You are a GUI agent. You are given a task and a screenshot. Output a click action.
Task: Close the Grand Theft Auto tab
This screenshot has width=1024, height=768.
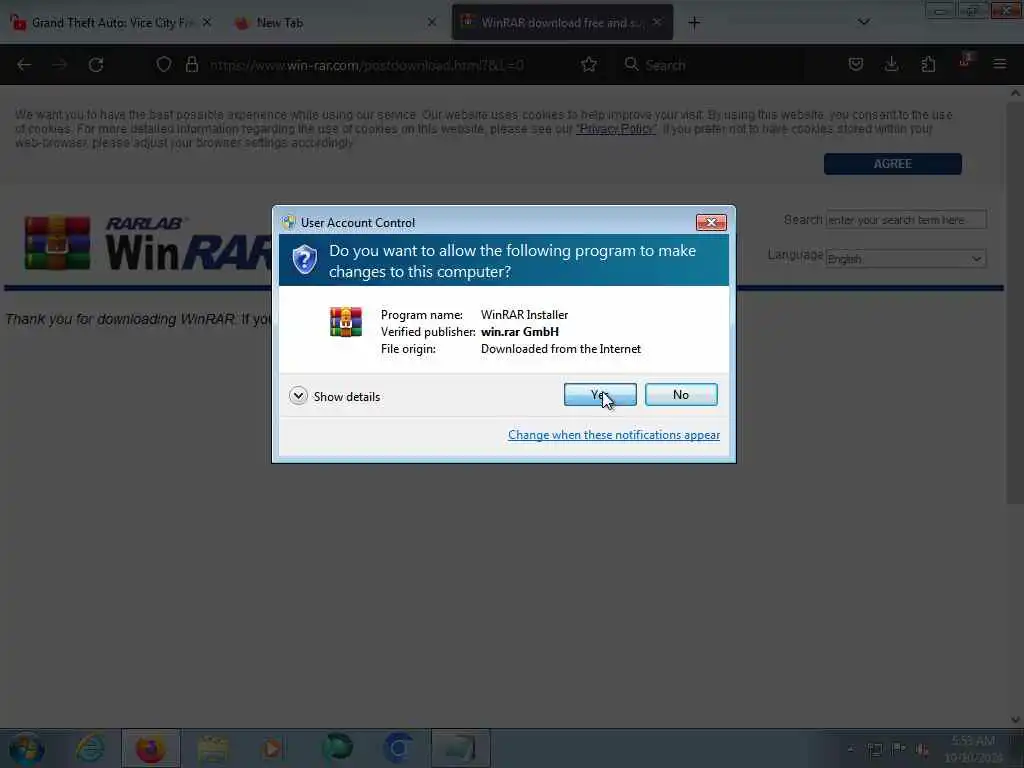(x=207, y=22)
